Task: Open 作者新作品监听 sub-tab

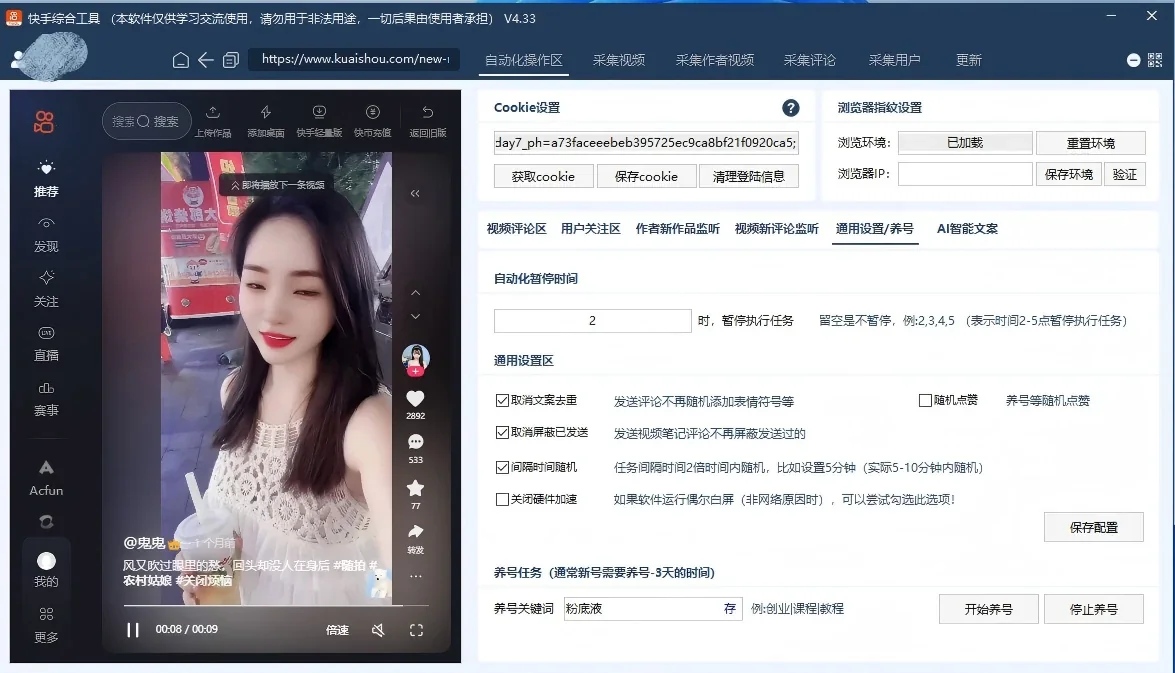Action: point(677,229)
